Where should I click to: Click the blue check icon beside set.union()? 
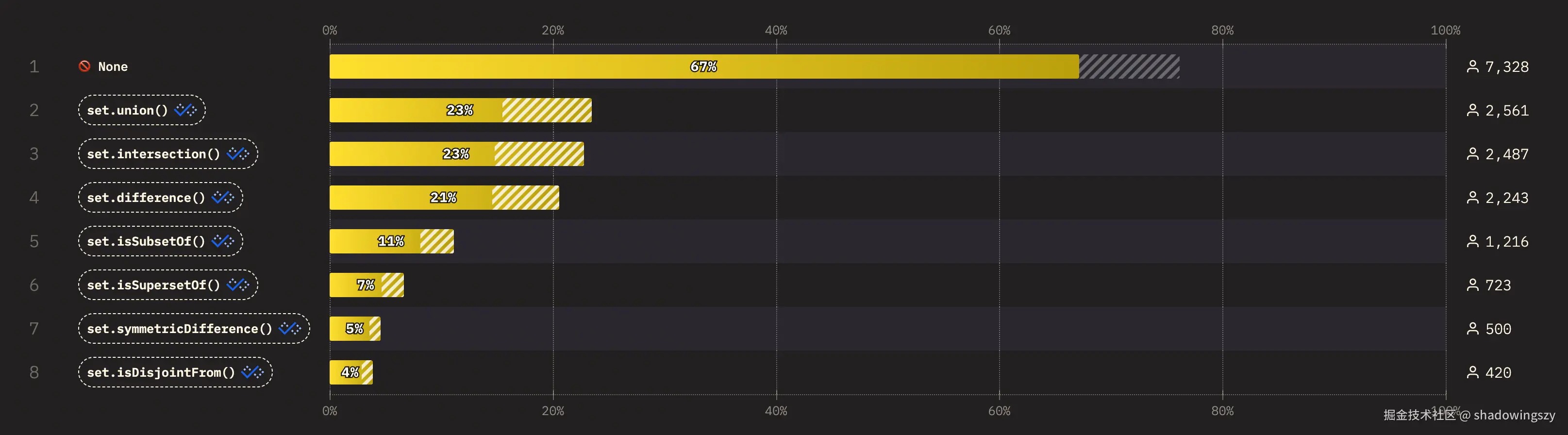[185, 110]
